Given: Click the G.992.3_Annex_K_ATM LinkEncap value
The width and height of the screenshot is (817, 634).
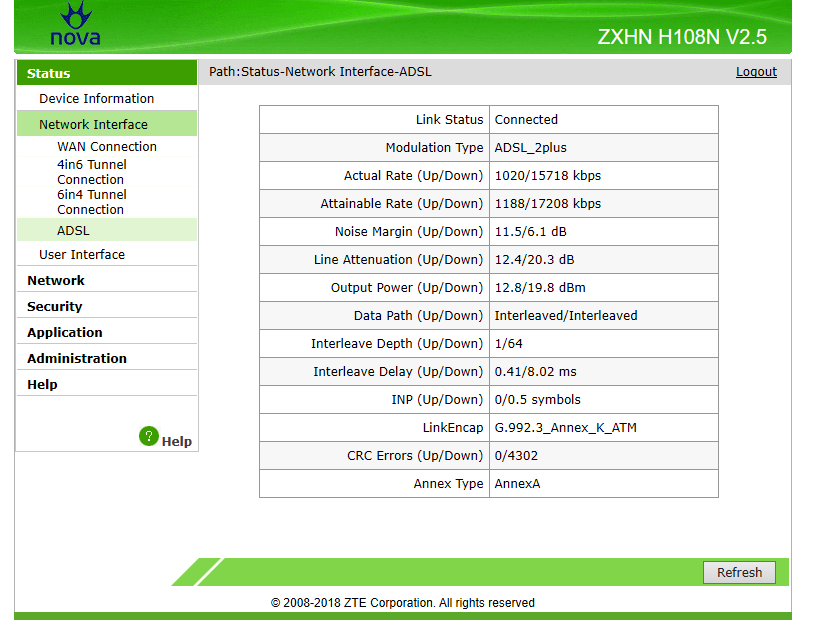Looking at the screenshot, I should (565, 428).
